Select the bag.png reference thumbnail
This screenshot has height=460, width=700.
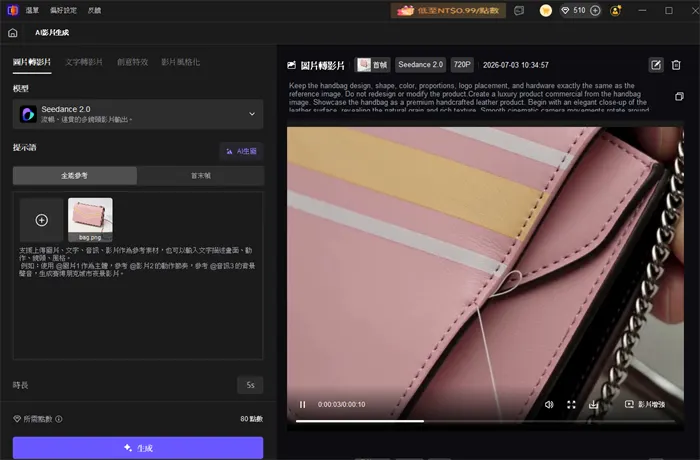click(x=90, y=220)
